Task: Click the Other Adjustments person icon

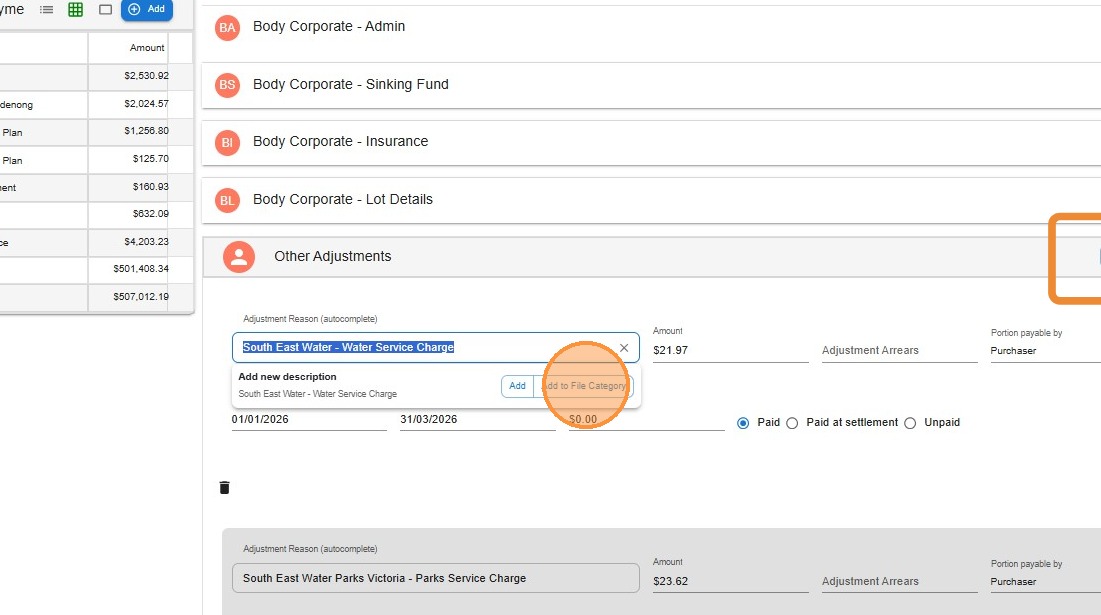Action: (x=239, y=257)
